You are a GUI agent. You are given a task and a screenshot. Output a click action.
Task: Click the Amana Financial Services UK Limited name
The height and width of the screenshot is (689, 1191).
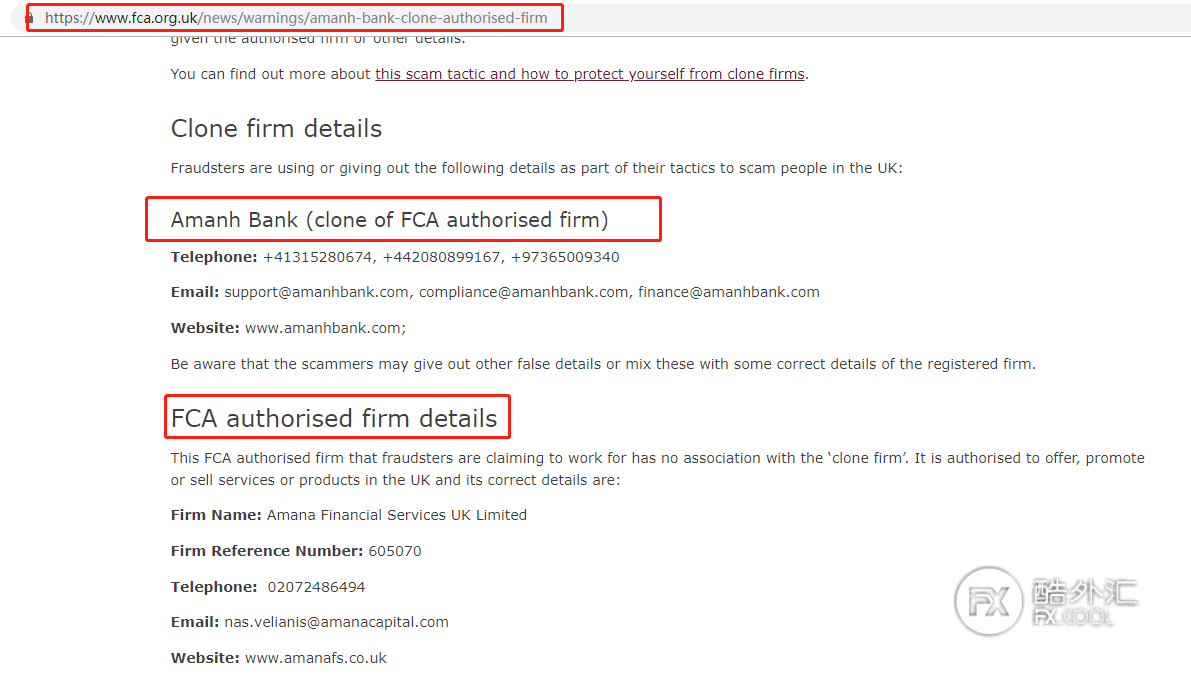[x=396, y=515]
